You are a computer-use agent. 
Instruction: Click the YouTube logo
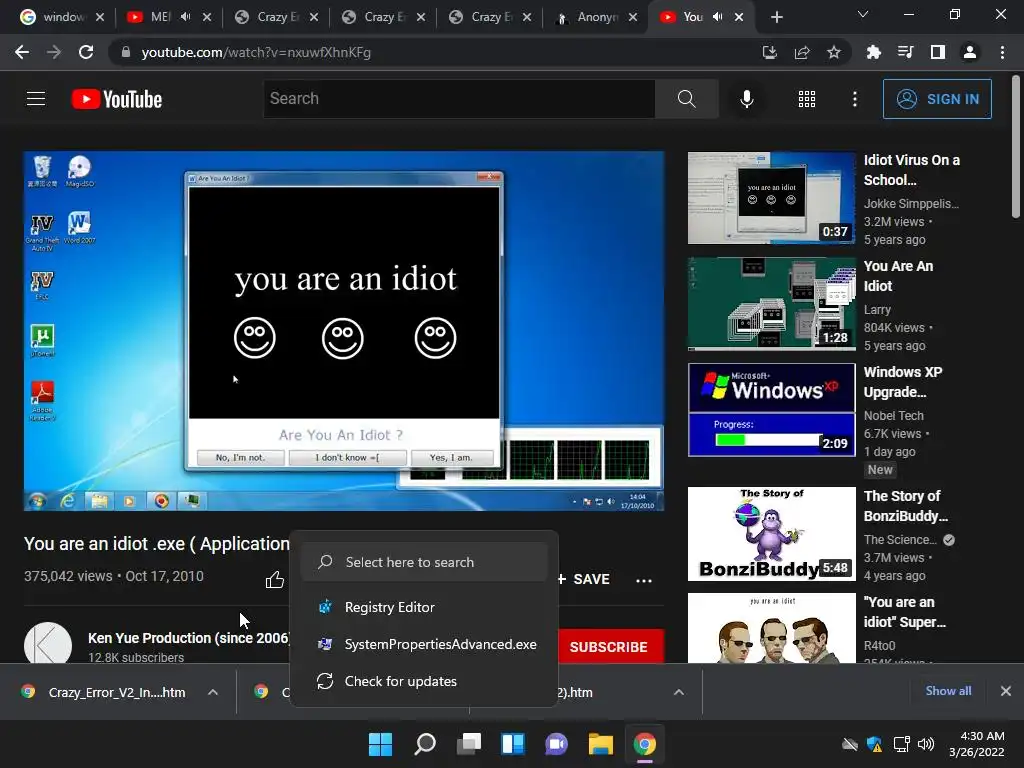117,99
